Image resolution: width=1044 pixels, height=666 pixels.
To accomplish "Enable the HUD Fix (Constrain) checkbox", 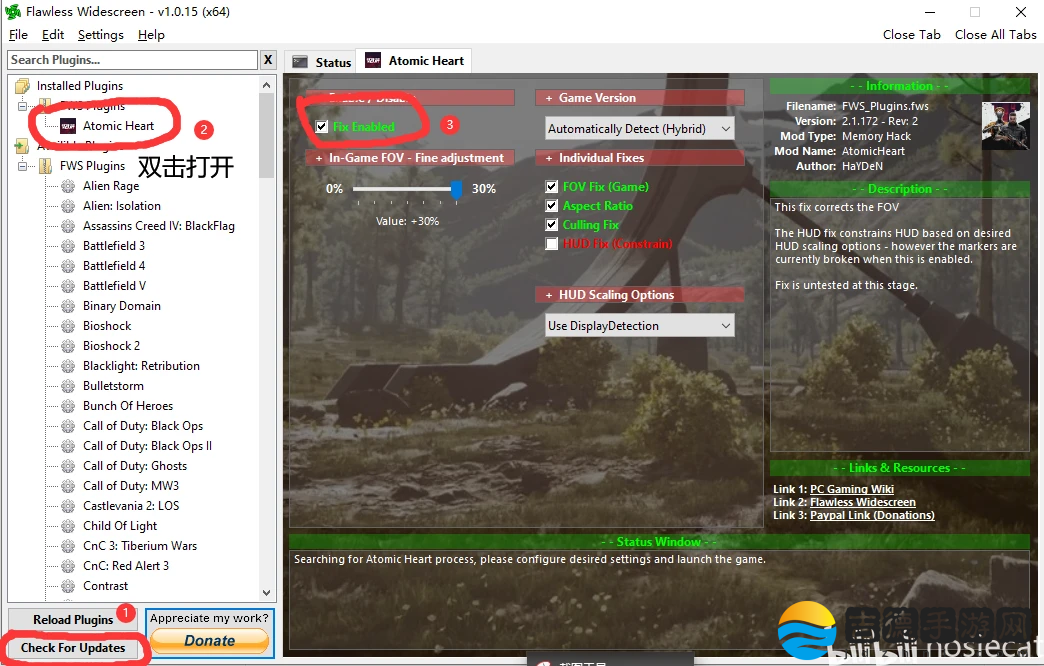I will pos(551,244).
